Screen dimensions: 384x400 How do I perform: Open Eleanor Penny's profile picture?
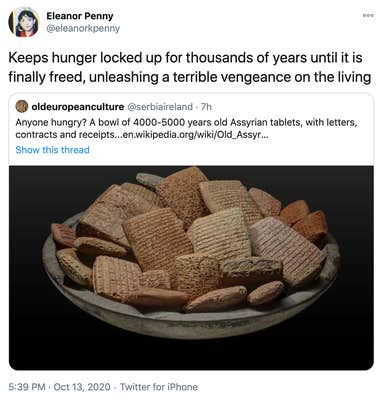(x=23, y=22)
